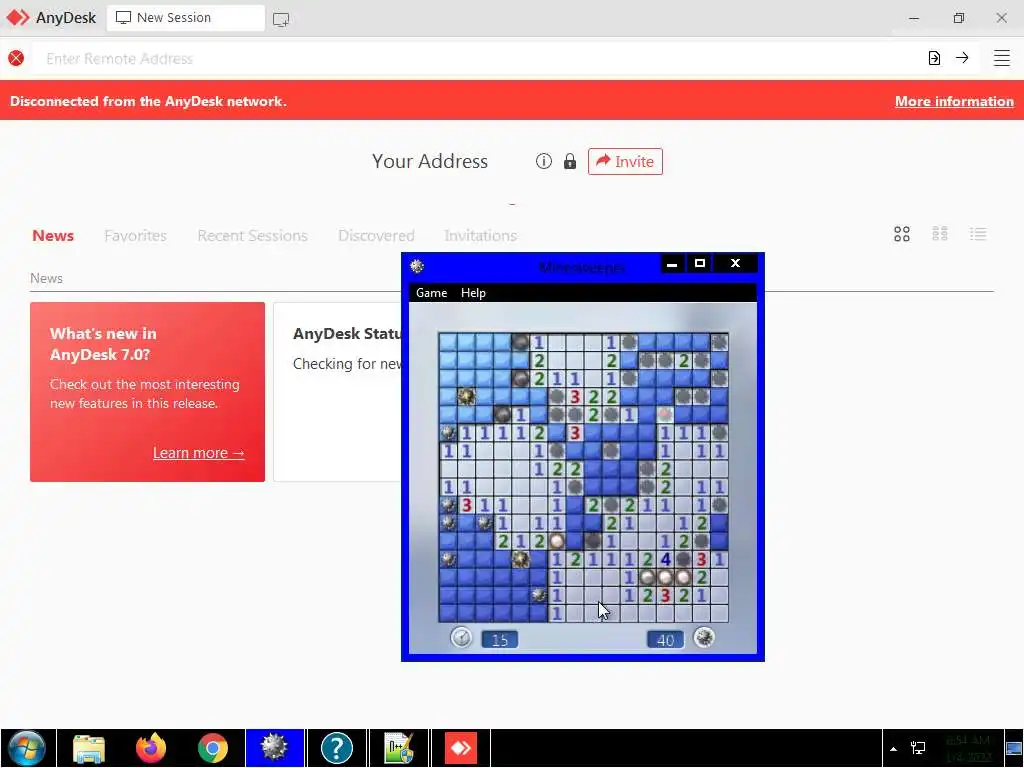This screenshot has height=768, width=1024.
Task: Open the Help menu in Minesweeper
Action: click(473, 293)
